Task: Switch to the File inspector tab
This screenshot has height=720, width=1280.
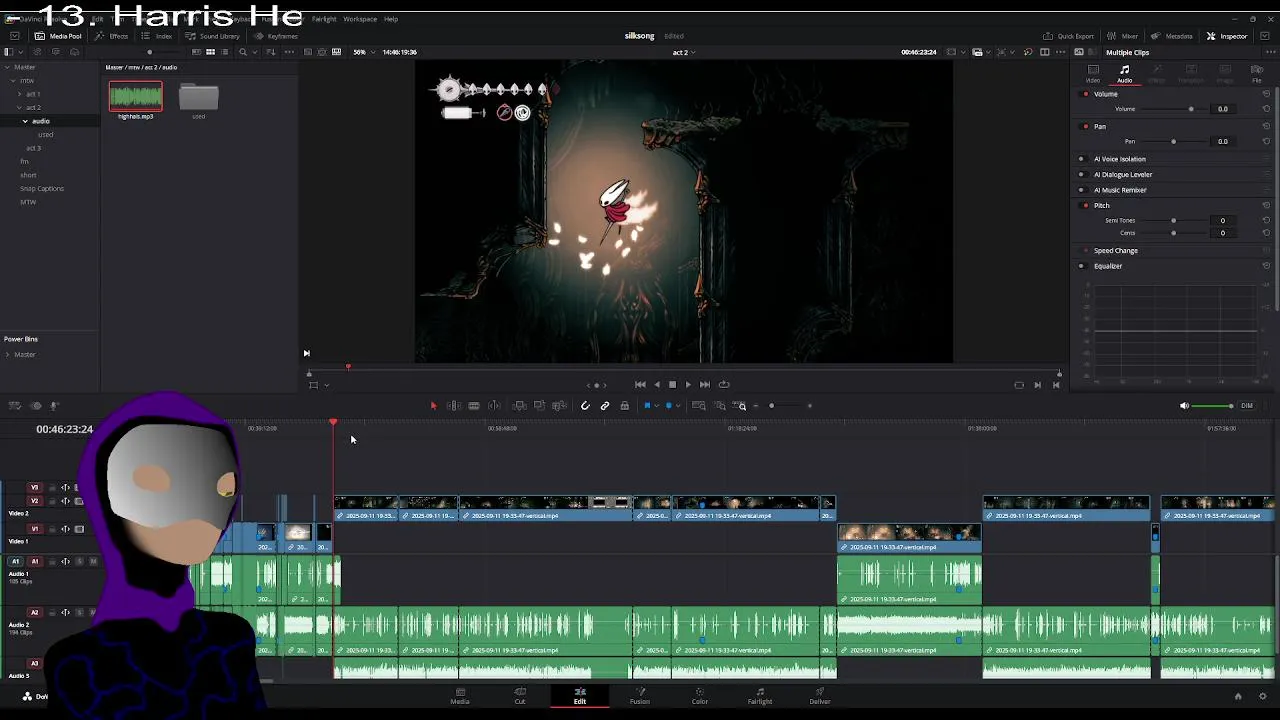Action: click(x=1257, y=73)
